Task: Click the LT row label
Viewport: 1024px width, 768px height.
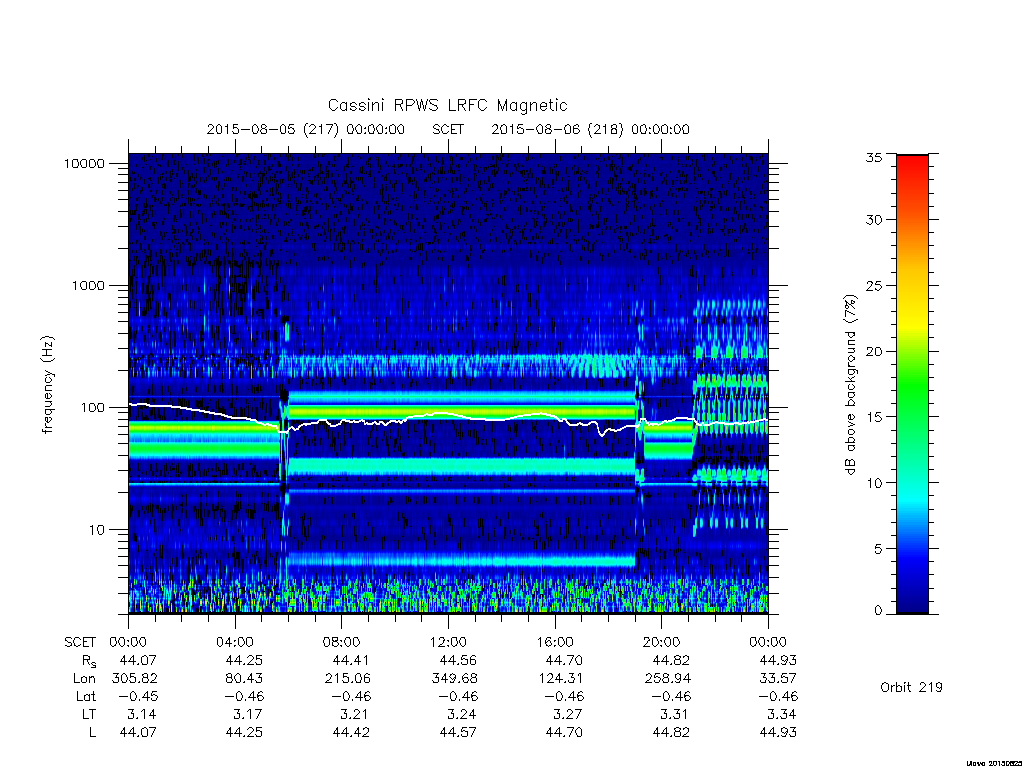Action: 88,714
